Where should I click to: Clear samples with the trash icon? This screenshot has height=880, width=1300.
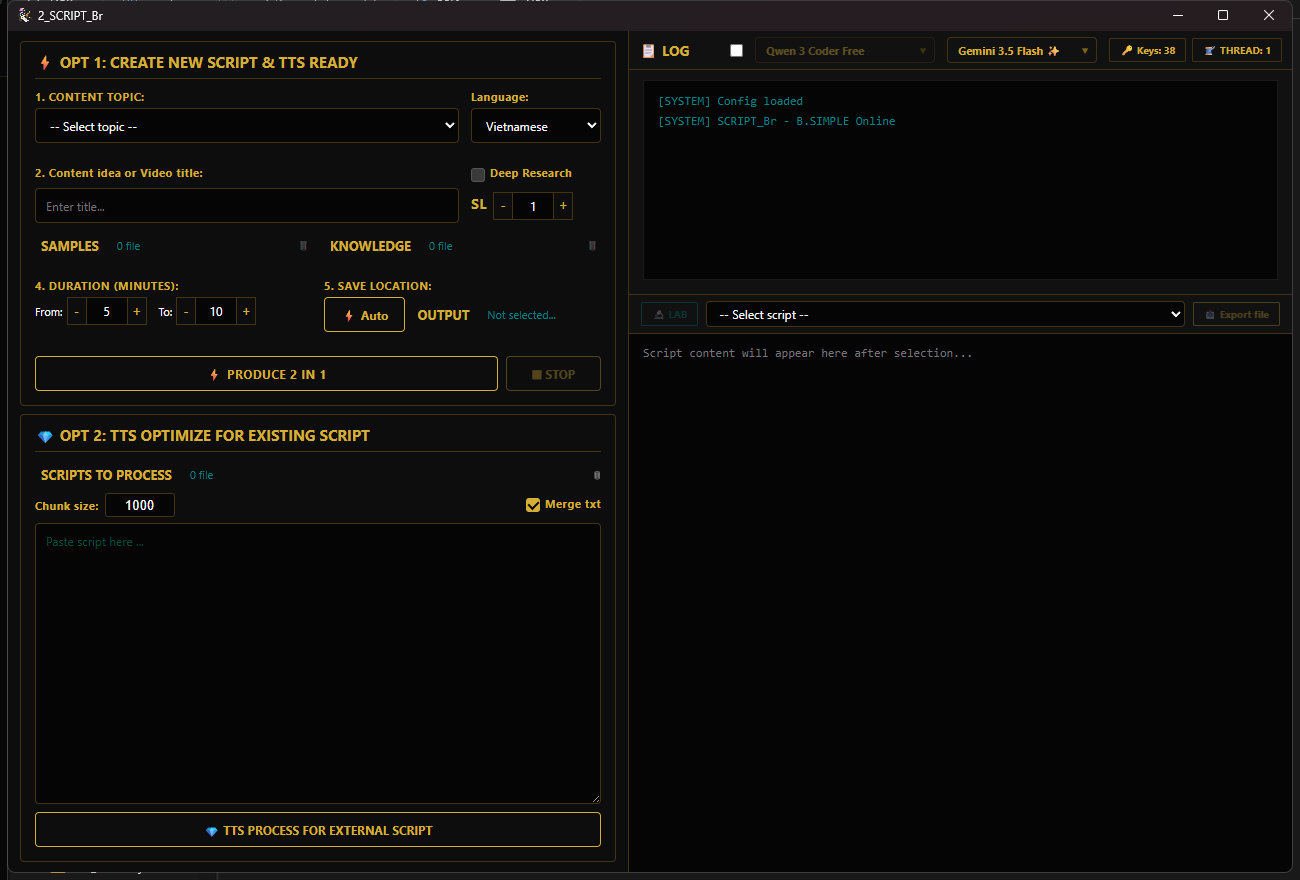point(303,246)
